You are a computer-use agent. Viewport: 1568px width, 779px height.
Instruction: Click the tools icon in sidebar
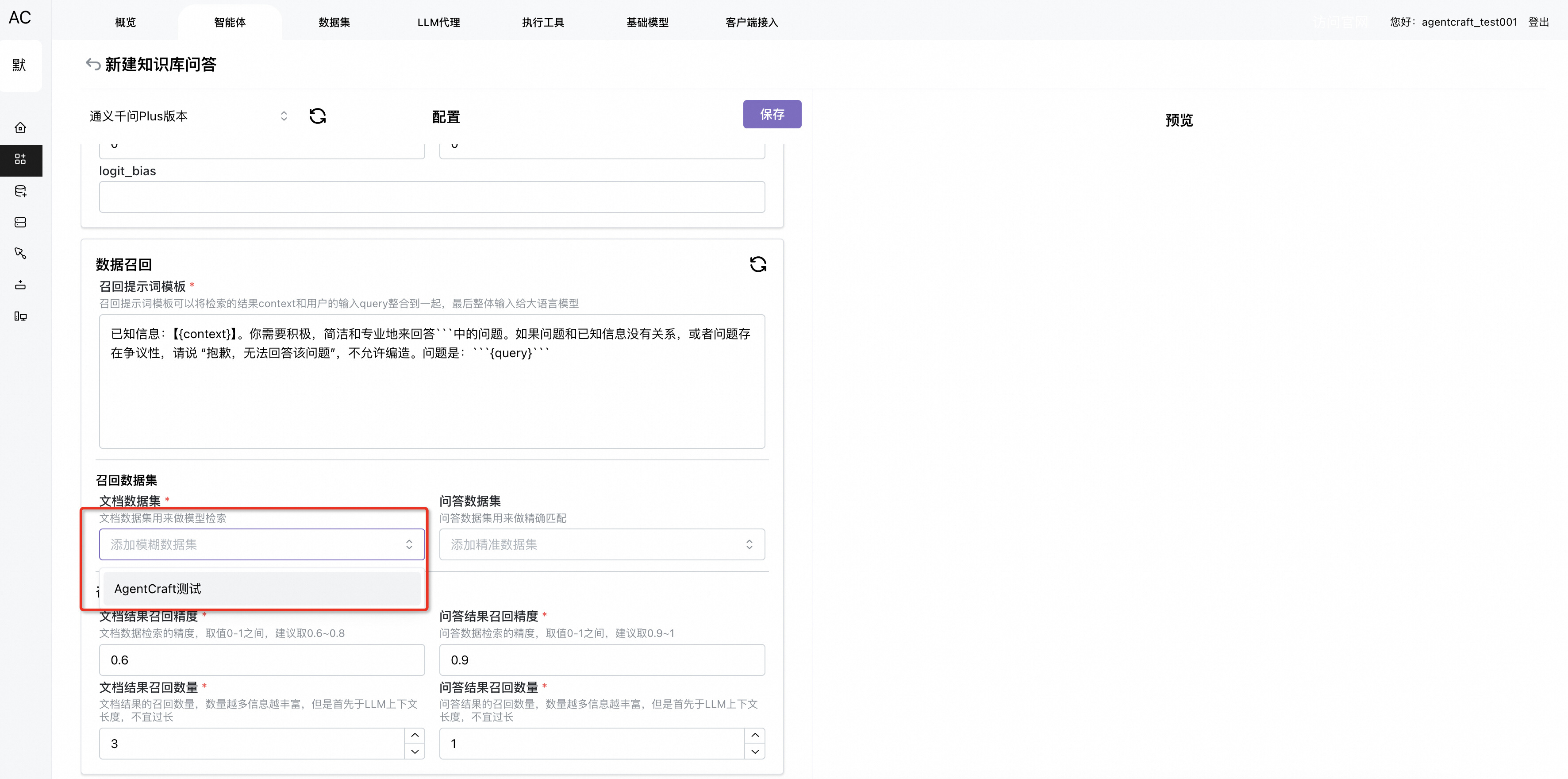pyautogui.click(x=20, y=253)
